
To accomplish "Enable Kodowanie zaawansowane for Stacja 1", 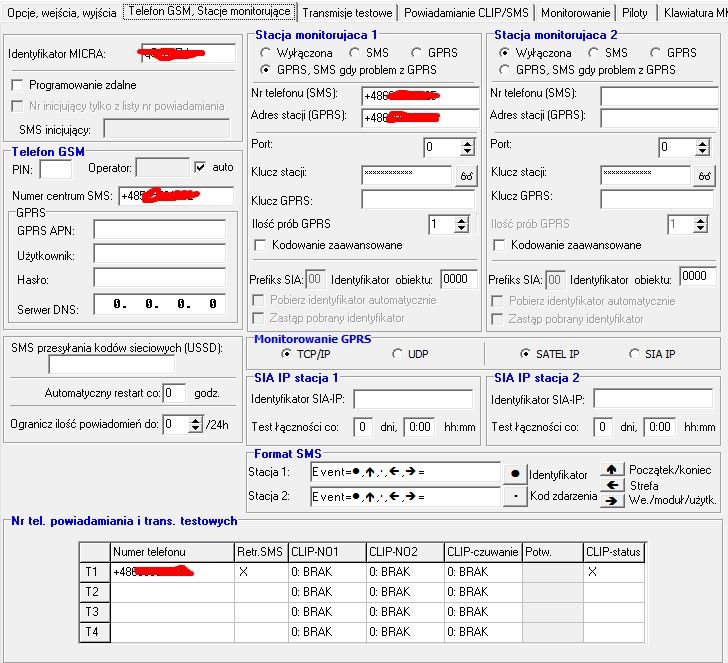I will pyautogui.click(x=260, y=245).
